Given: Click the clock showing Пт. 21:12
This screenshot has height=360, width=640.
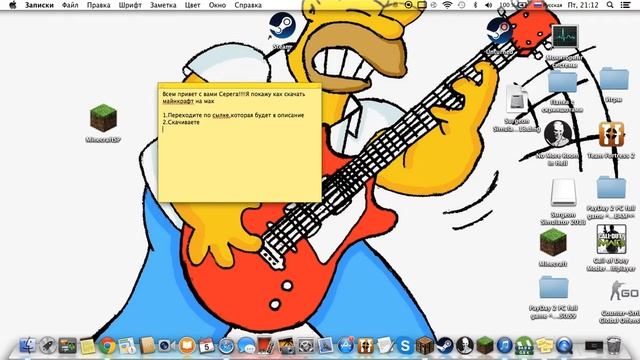Looking at the screenshot, I should tap(583, 5).
